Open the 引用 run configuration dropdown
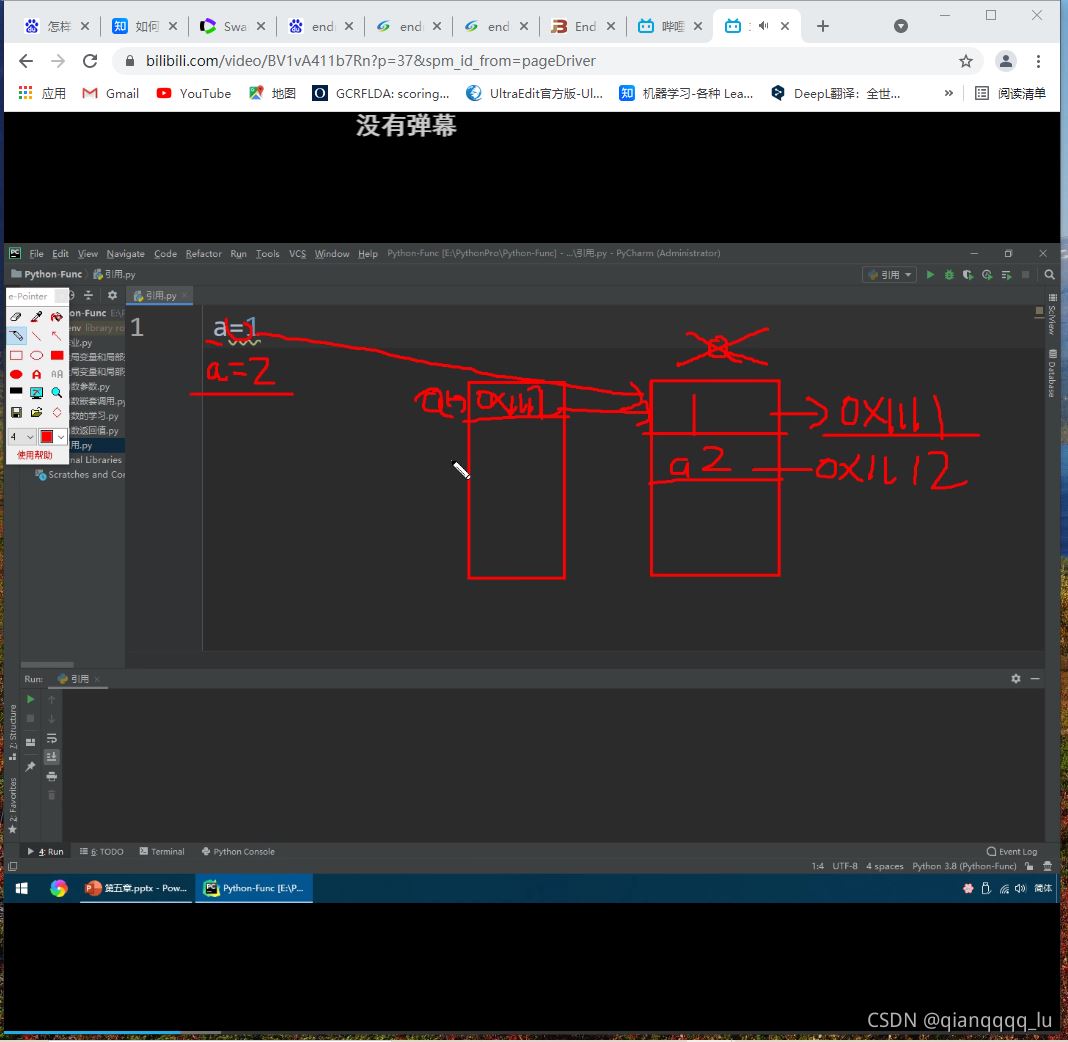 point(889,275)
